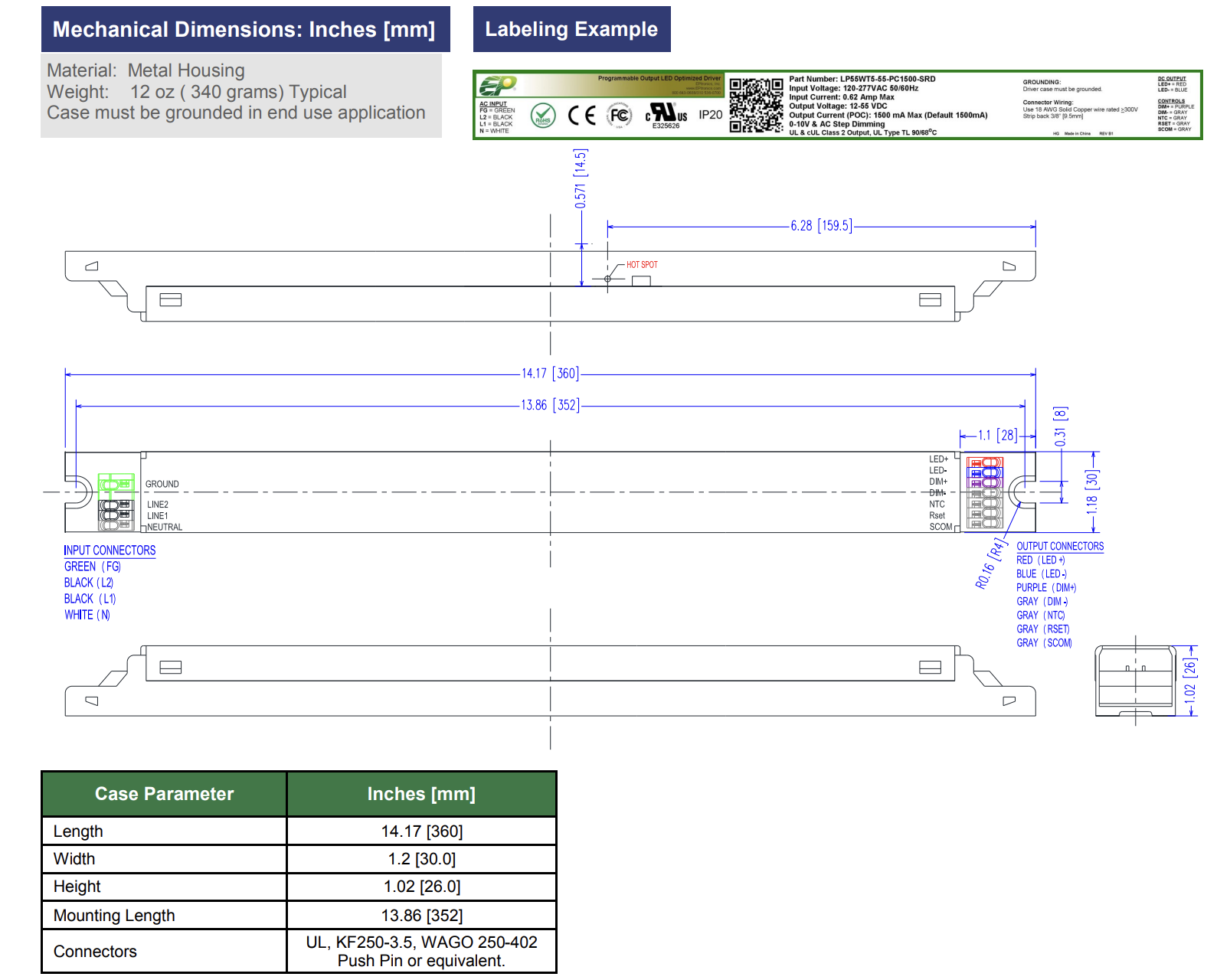
Task: Select the Mechanical Dimensions section header
Action: [x=245, y=30]
